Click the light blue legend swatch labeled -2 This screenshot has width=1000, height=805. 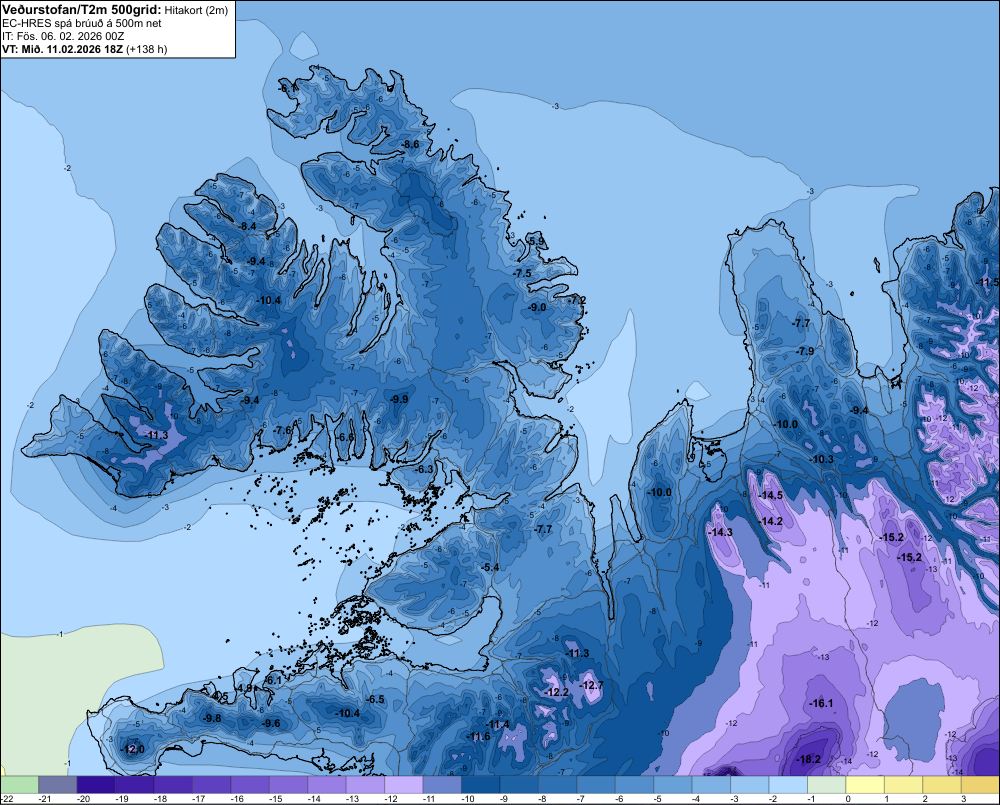(x=788, y=785)
